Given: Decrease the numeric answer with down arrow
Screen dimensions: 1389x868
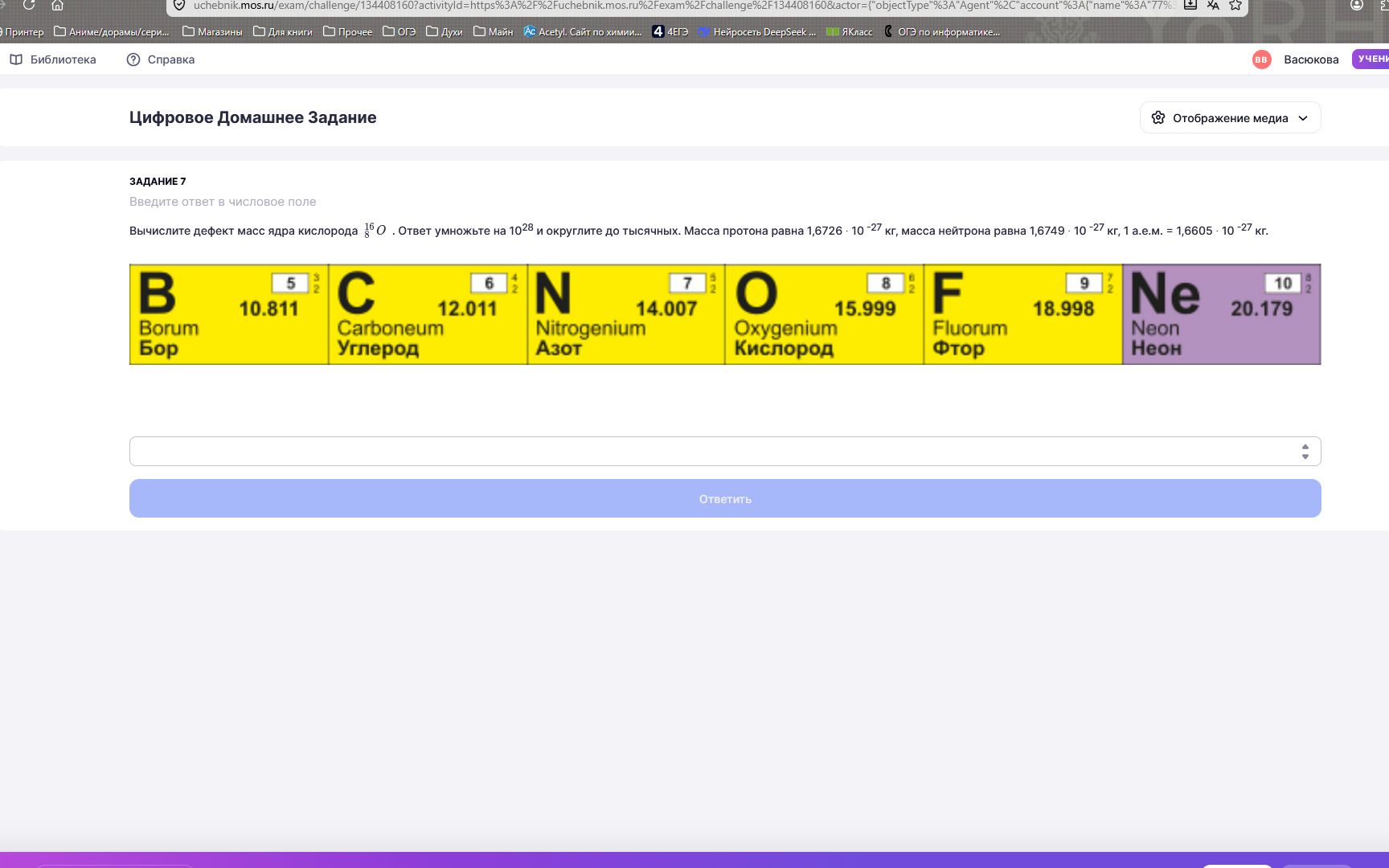Looking at the screenshot, I should pos(1305,457).
